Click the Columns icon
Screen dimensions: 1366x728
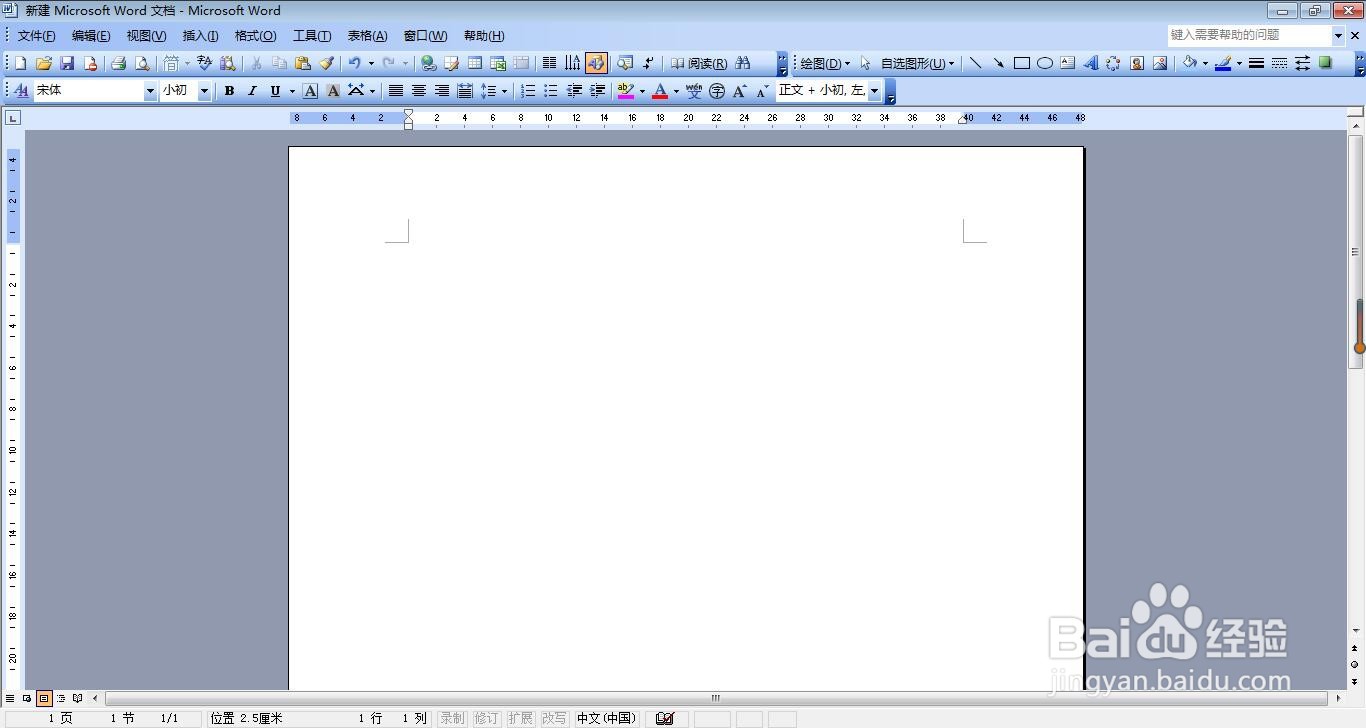[x=549, y=63]
